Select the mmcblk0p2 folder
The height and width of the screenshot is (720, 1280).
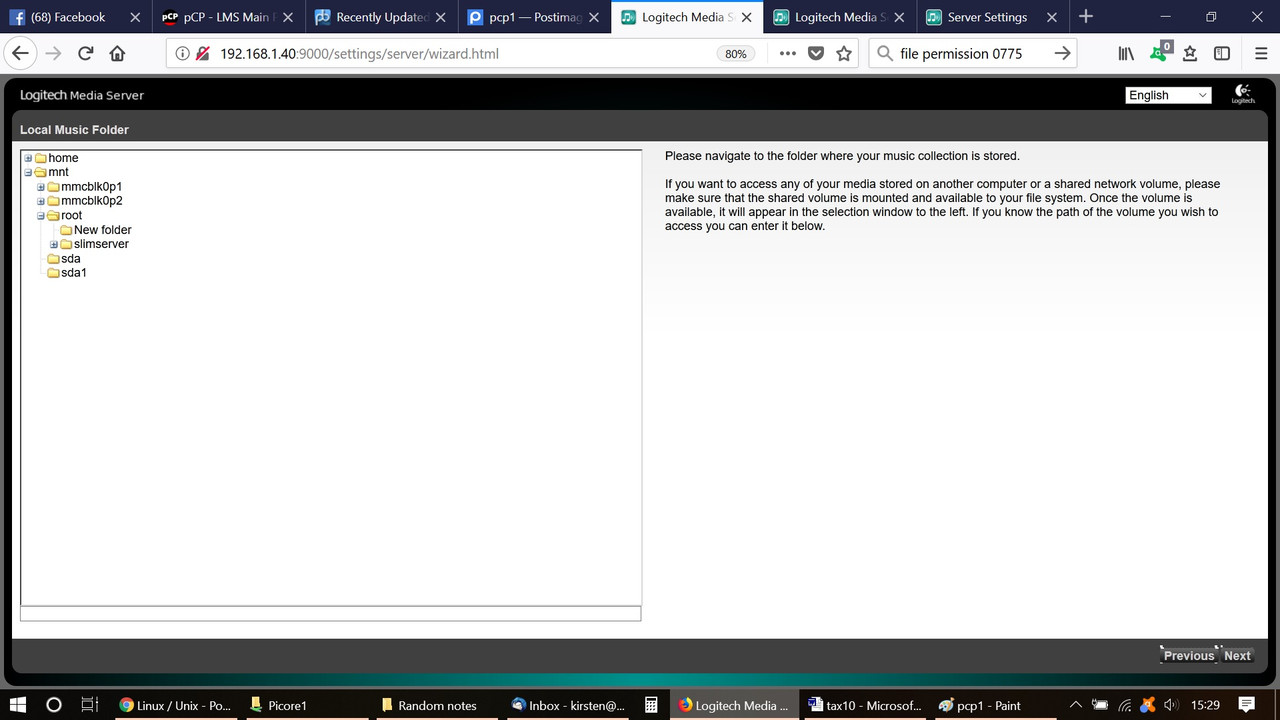click(x=92, y=201)
